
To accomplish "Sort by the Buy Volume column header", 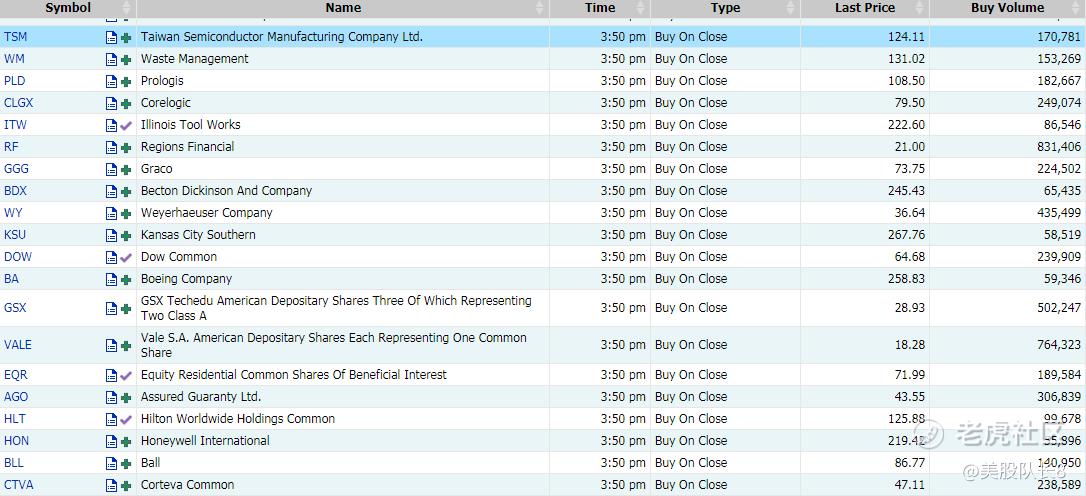I will coord(1007,8).
